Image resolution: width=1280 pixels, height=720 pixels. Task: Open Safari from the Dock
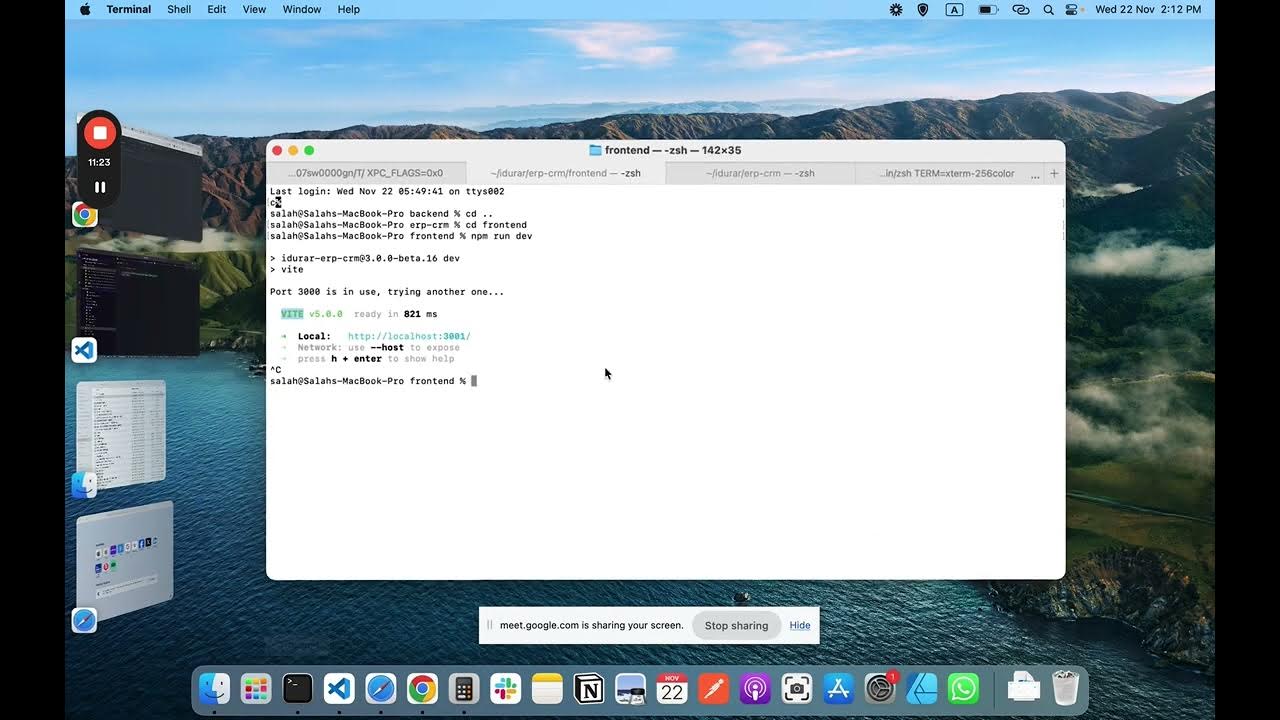(381, 688)
